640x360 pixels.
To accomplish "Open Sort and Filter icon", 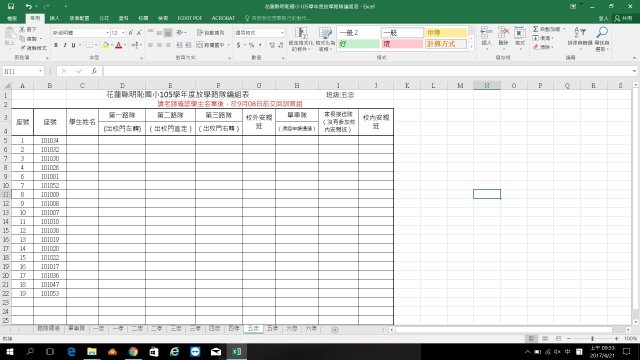I will click(580, 33).
